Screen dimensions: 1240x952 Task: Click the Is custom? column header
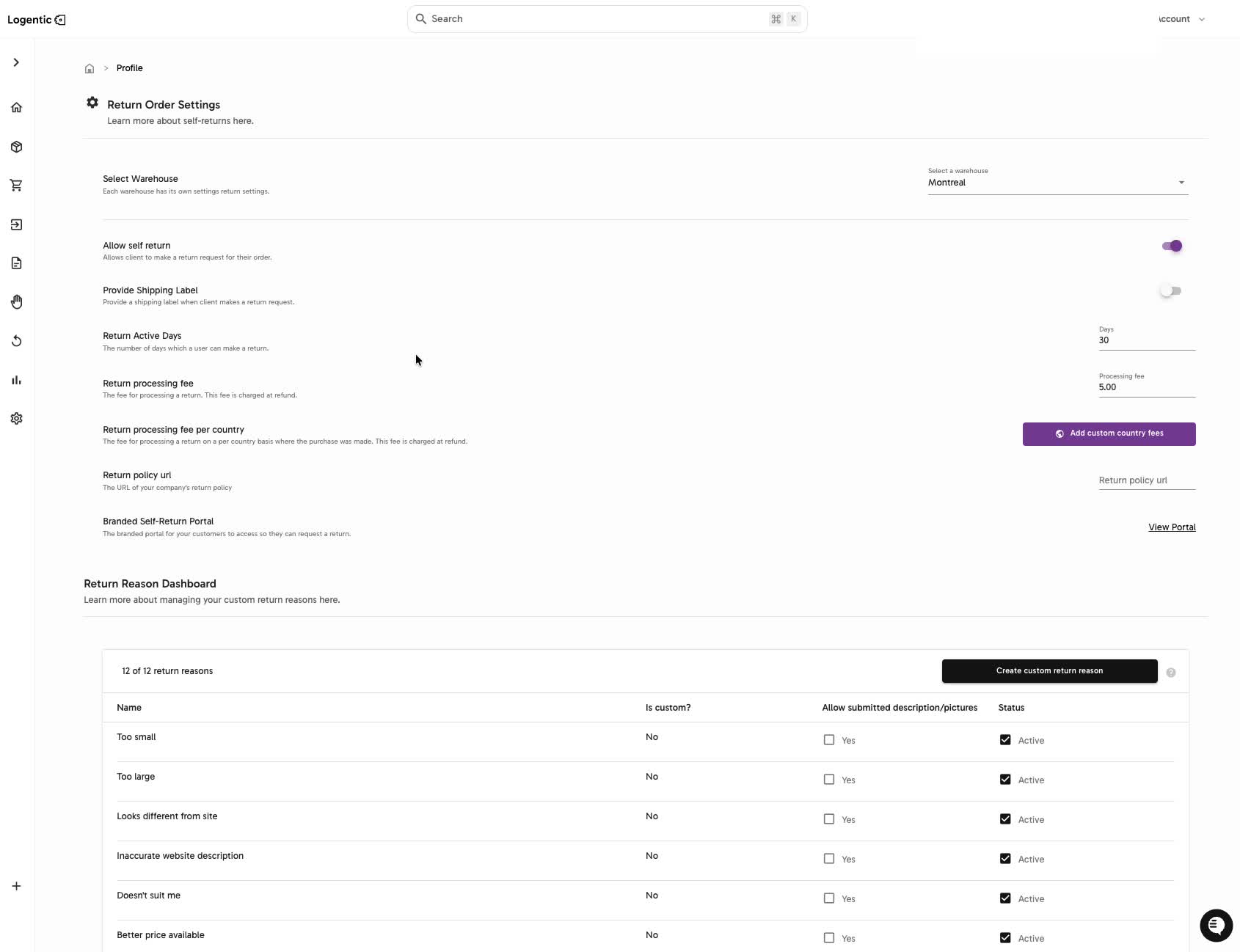pos(668,708)
